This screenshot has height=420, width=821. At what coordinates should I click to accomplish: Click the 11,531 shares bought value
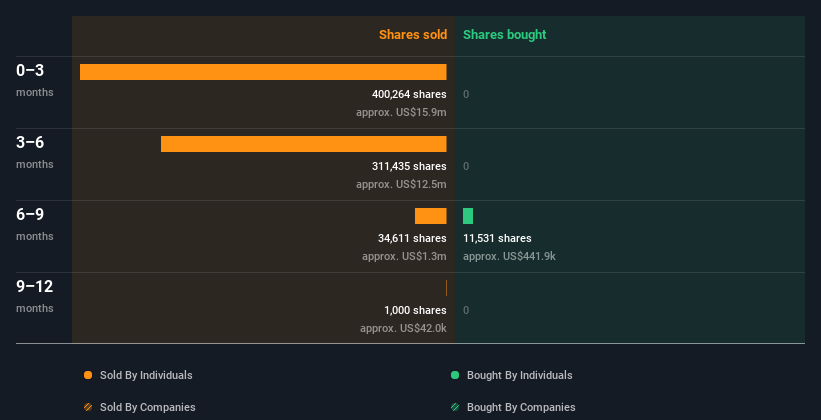497,238
